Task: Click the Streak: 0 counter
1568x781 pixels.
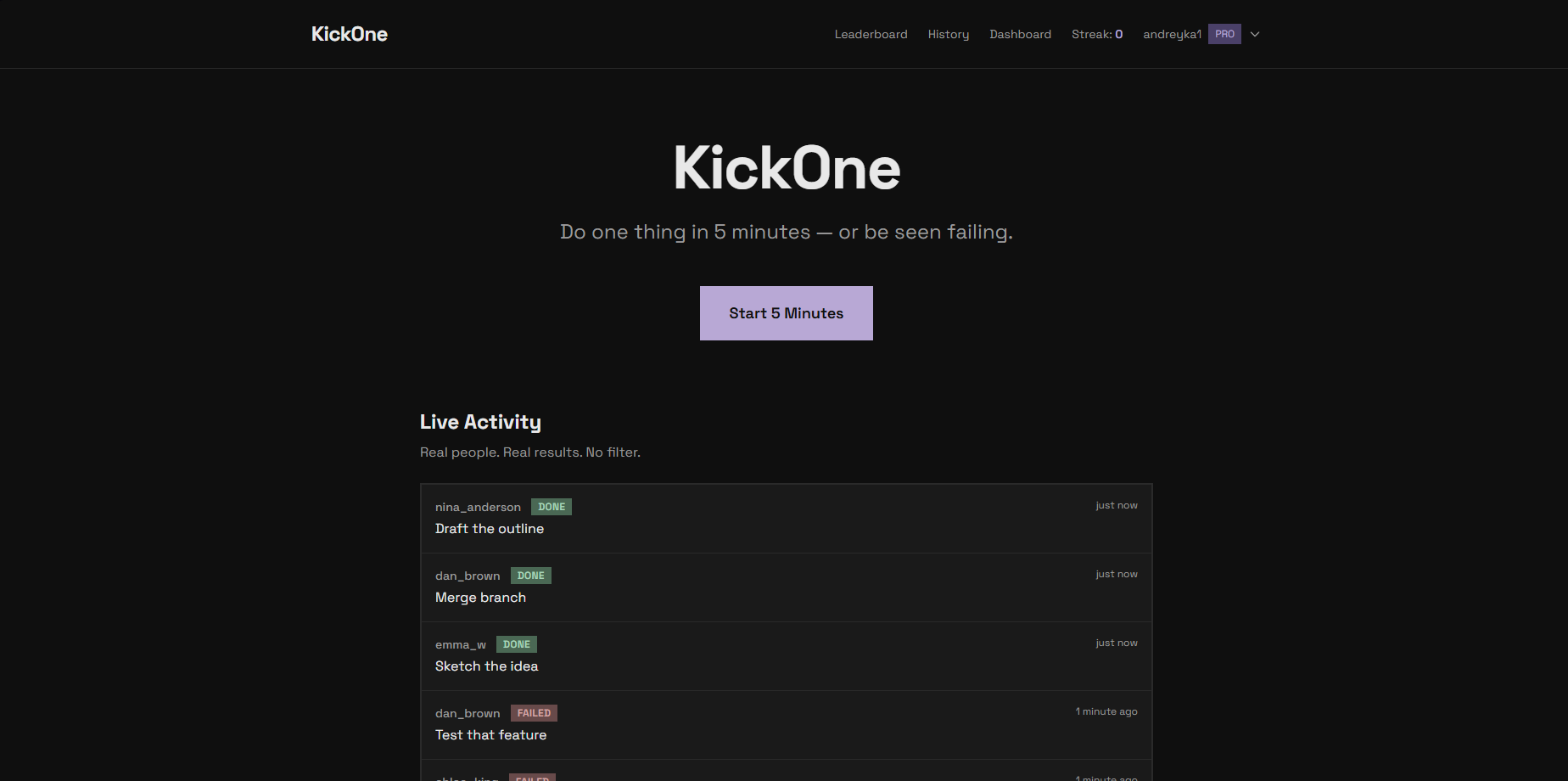Action: point(1097,34)
